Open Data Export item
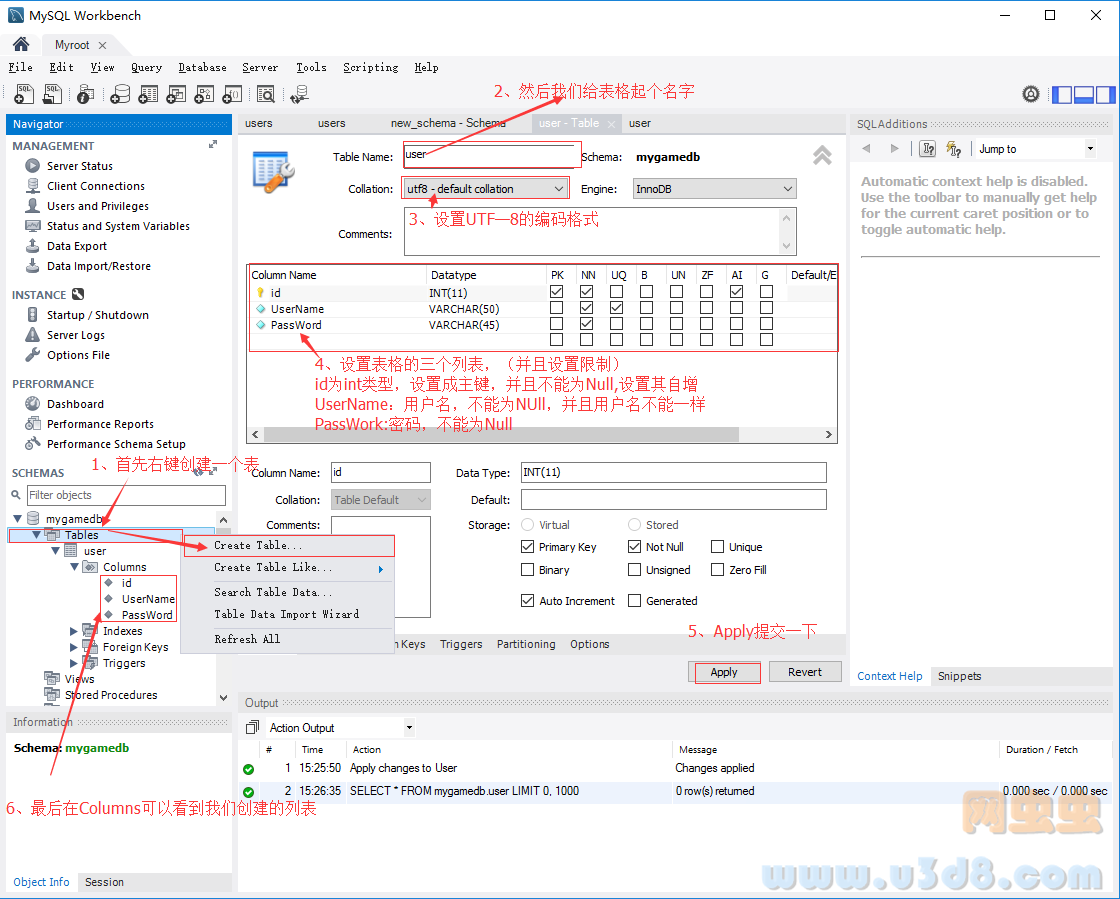This screenshot has width=1120, height=899. point(76,246)
